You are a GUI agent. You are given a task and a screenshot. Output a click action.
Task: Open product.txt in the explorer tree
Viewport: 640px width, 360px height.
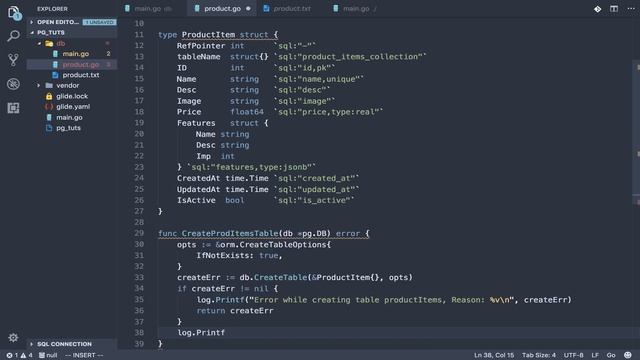coord(81,75)
